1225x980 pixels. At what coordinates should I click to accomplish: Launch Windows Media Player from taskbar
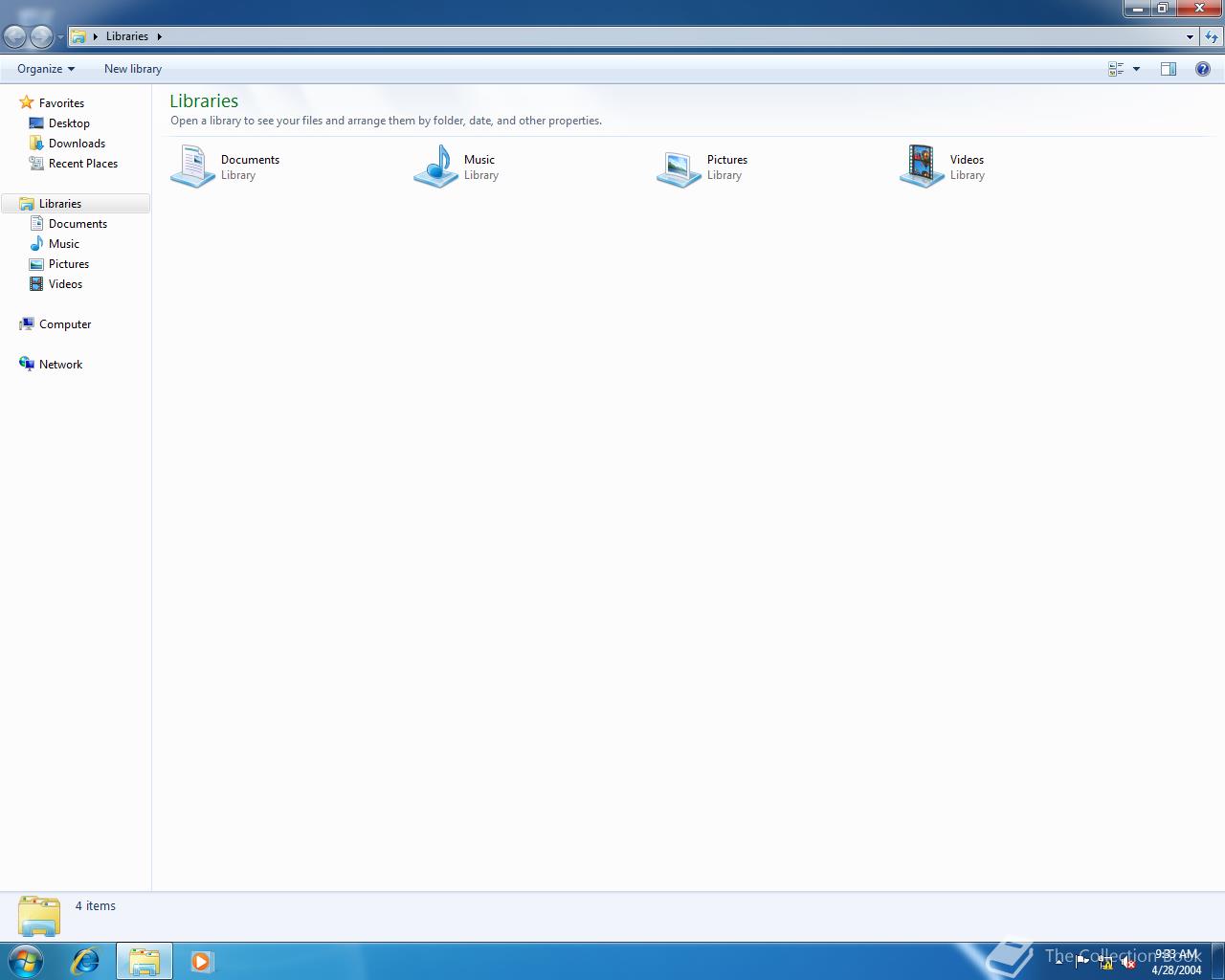coord(201,961)
